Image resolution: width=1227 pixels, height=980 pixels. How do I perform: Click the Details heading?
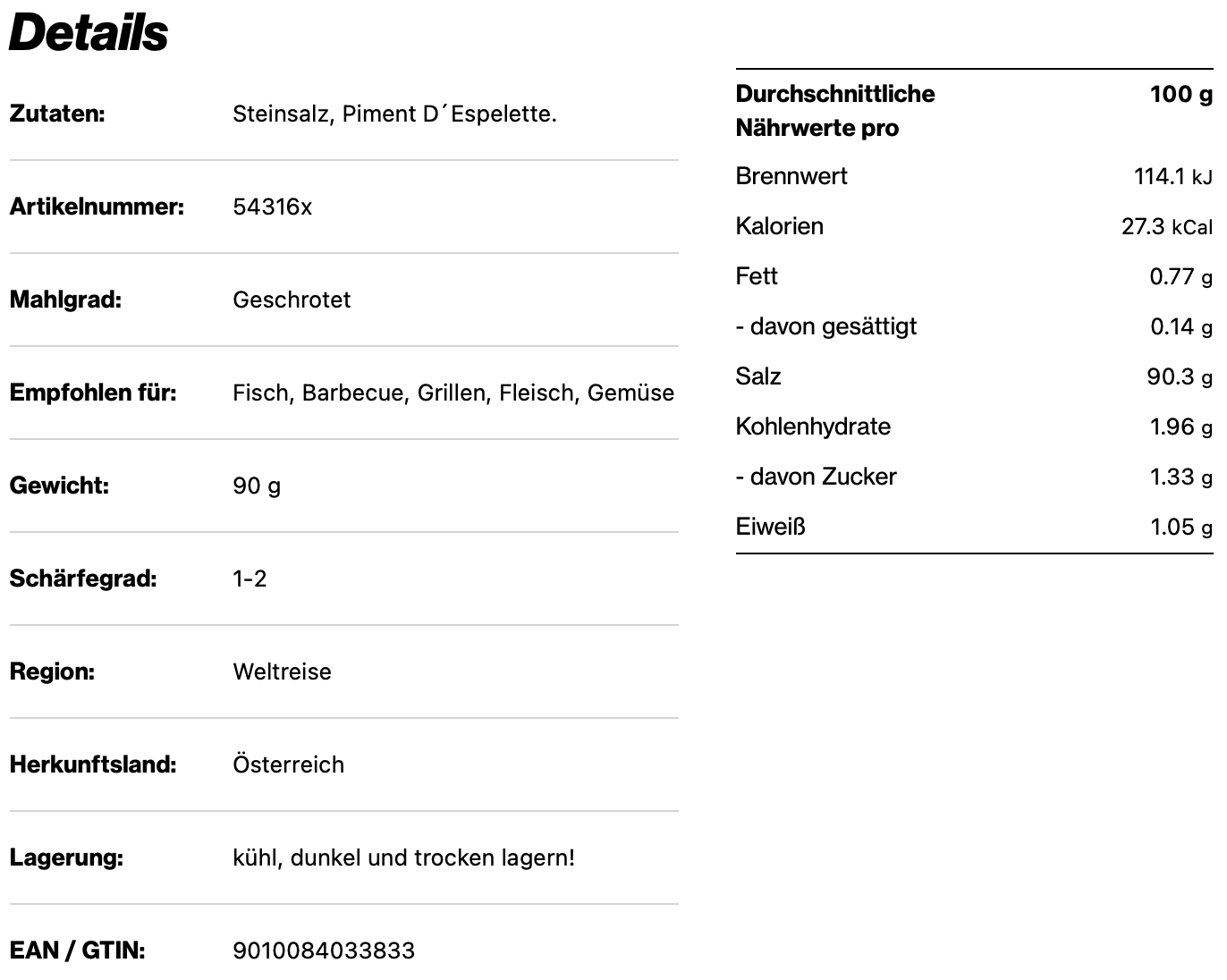click(x=89, y=33)
